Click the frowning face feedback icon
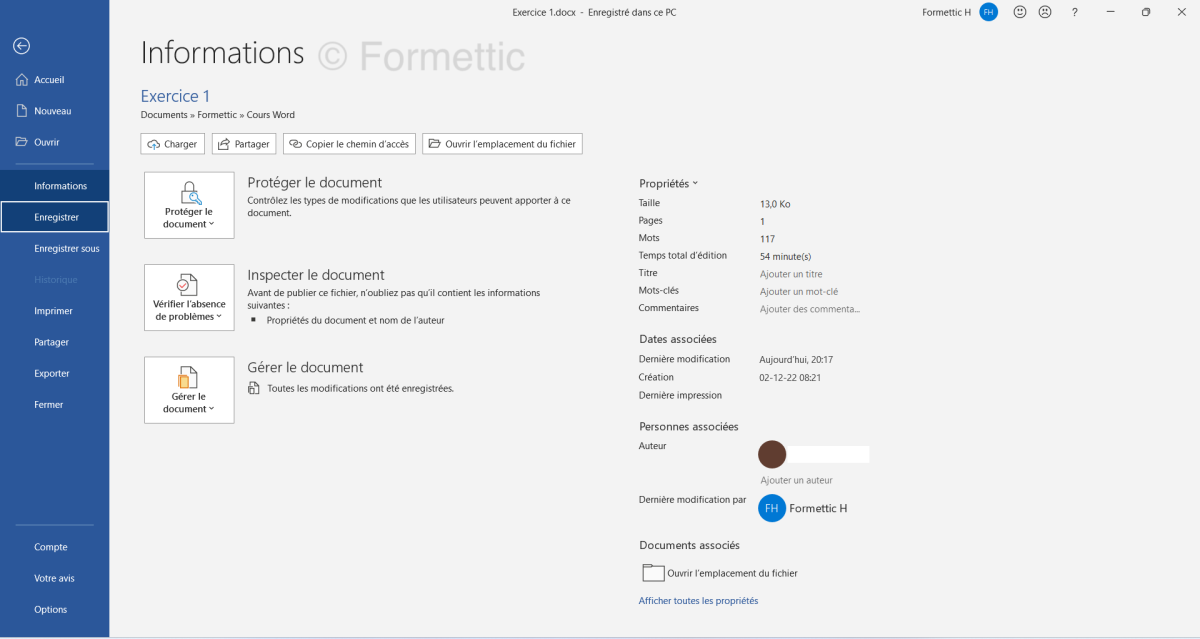 point(1045,12)
